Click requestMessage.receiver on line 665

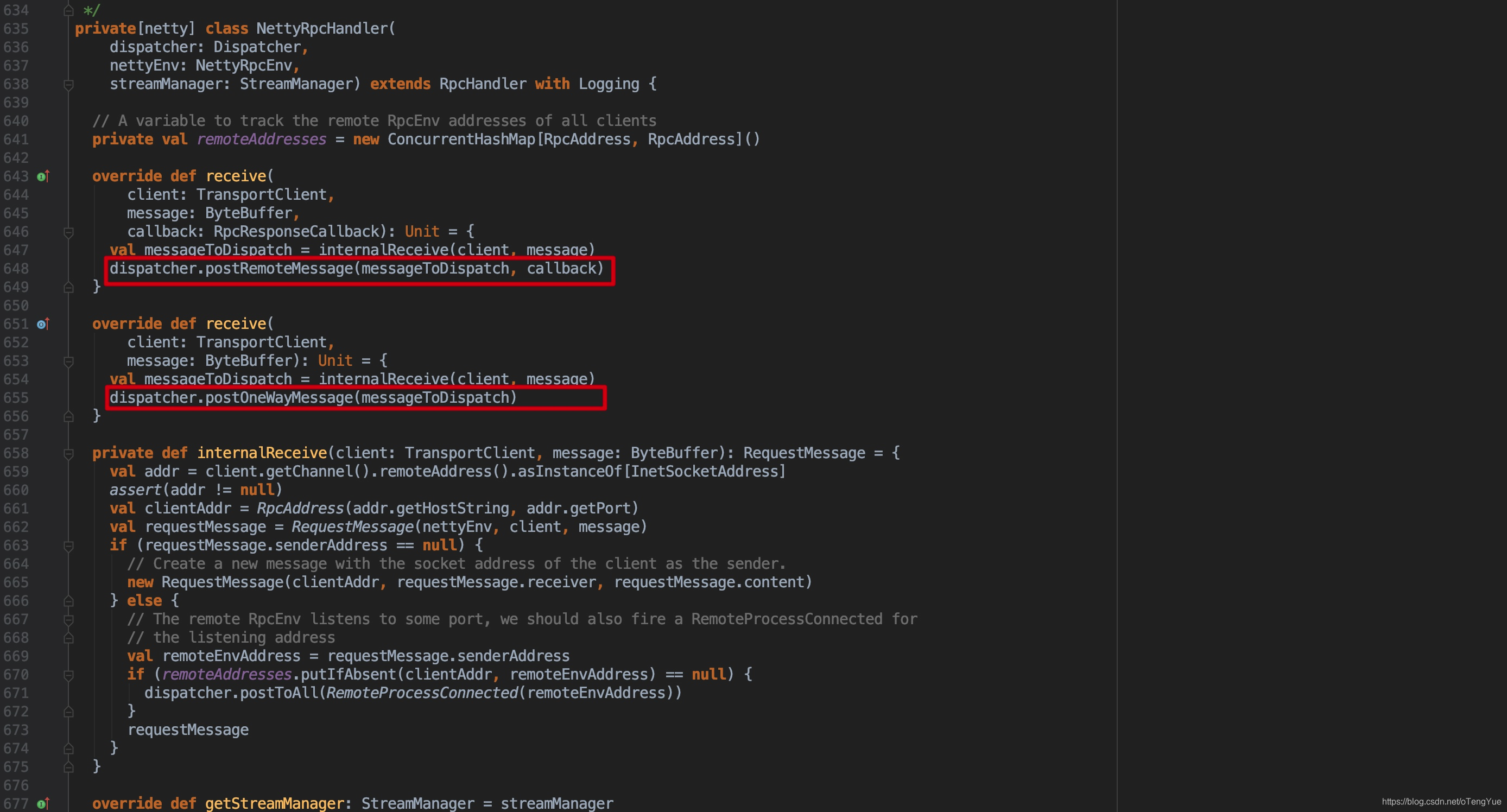coord(496,582)
